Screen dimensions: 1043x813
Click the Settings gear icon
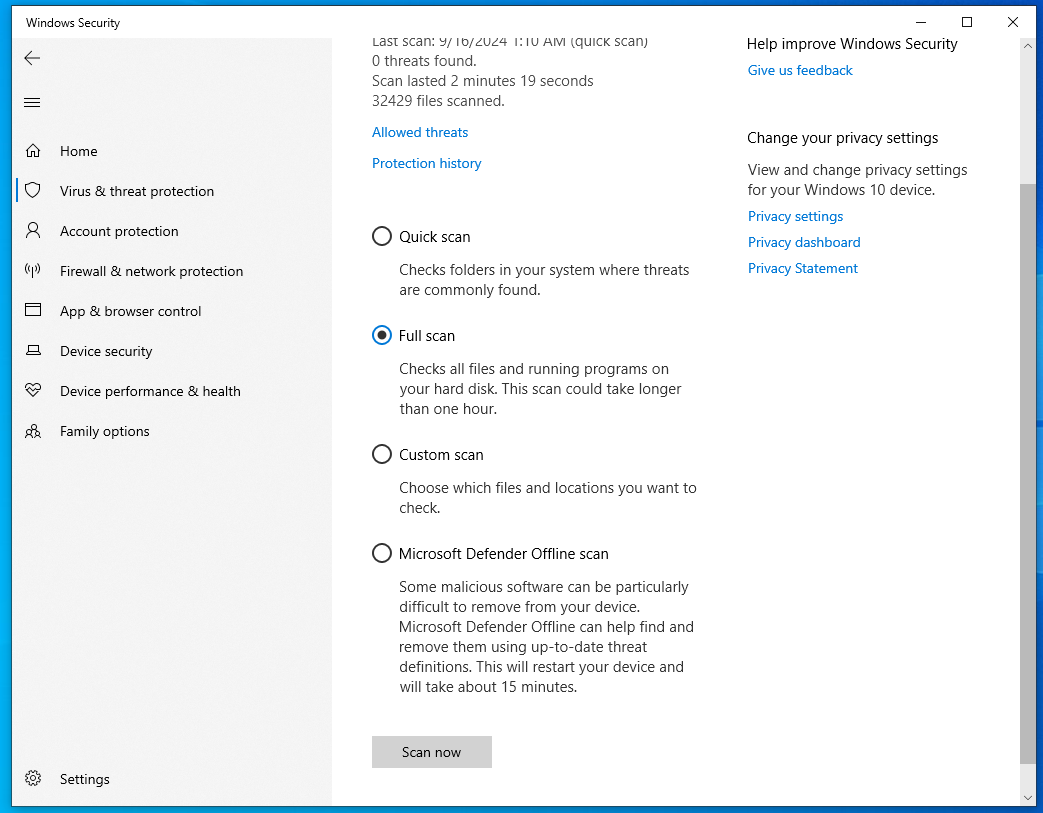[33, 778]
